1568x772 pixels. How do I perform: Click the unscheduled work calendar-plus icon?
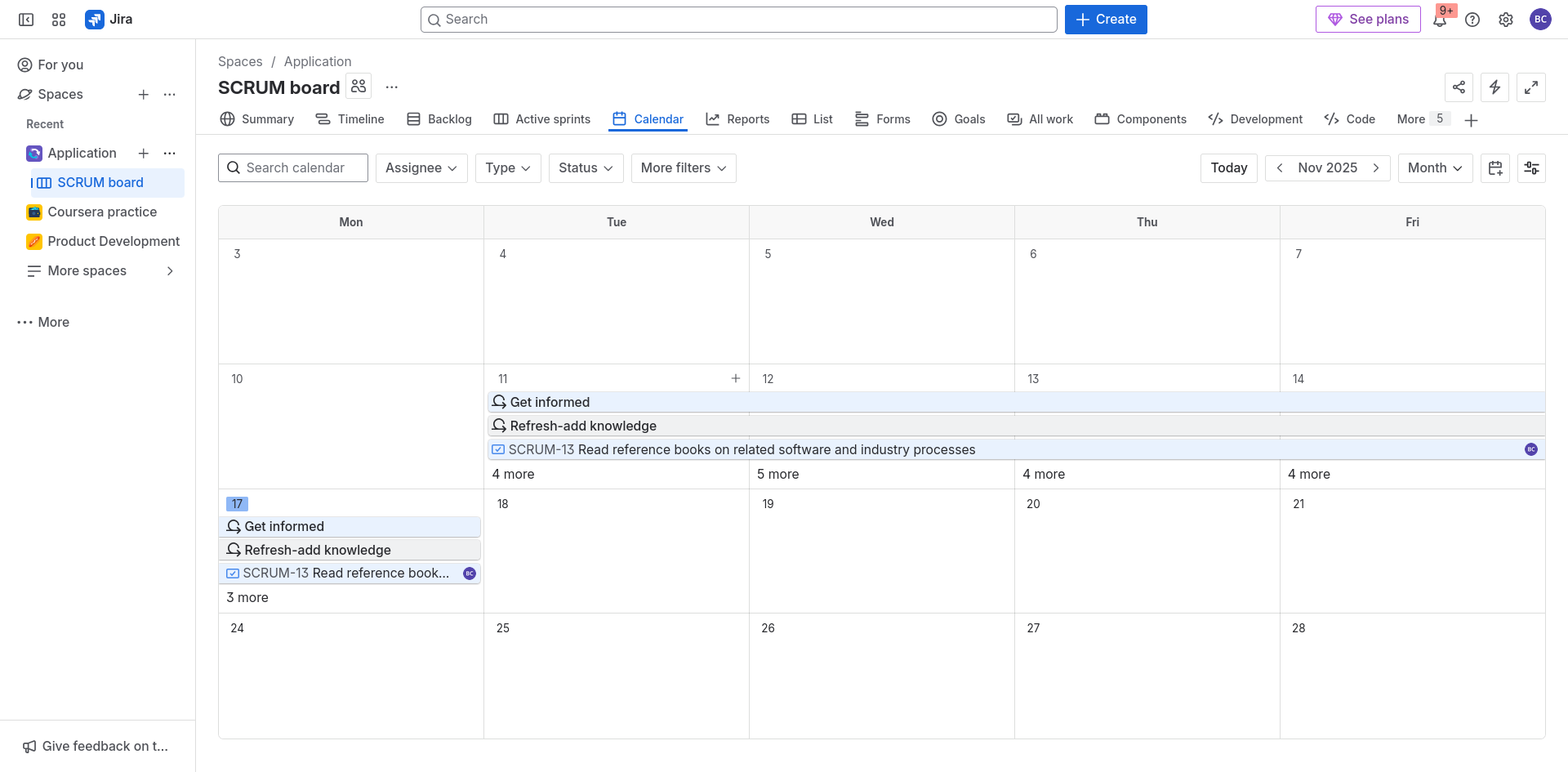(1495, 168)
